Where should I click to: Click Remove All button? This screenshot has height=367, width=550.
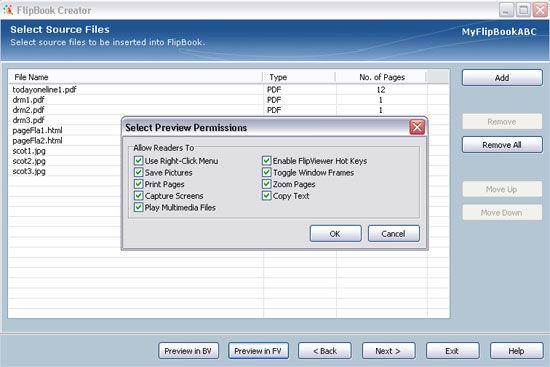(x=502, y=145)
